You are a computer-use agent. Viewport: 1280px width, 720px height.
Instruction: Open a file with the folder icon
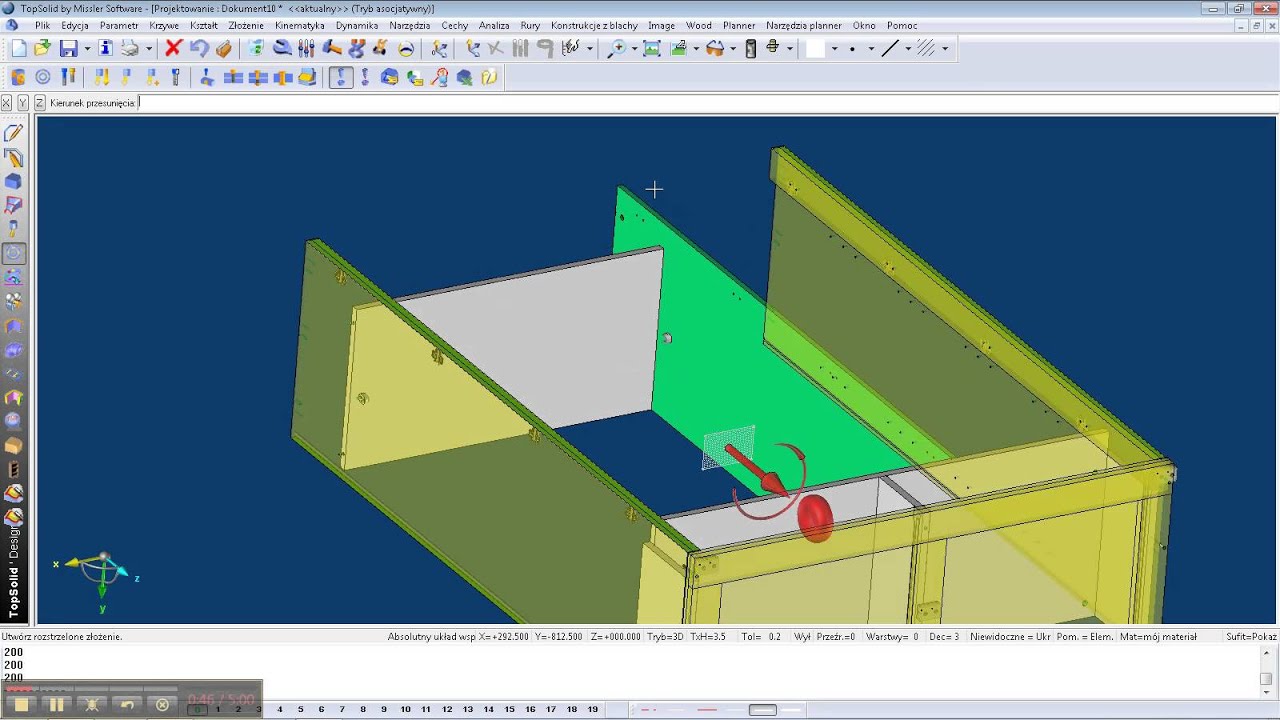click(42, 48)
